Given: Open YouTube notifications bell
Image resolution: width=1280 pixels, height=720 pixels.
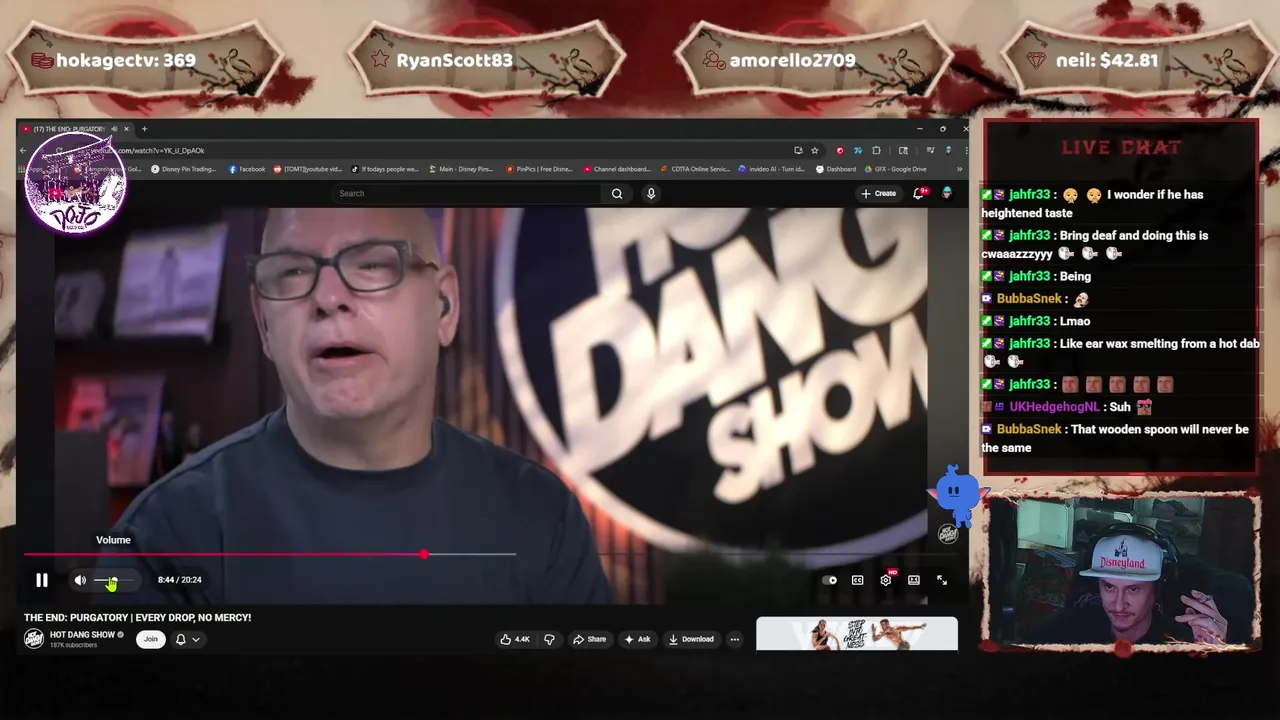Looking at the screenshot, I should click(x=918, y=193).
